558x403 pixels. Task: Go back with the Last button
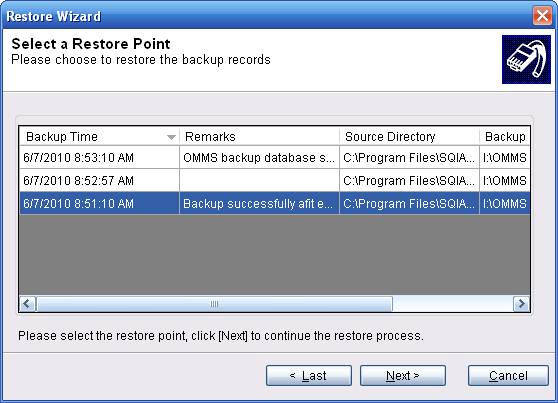(x=309, y=376)
